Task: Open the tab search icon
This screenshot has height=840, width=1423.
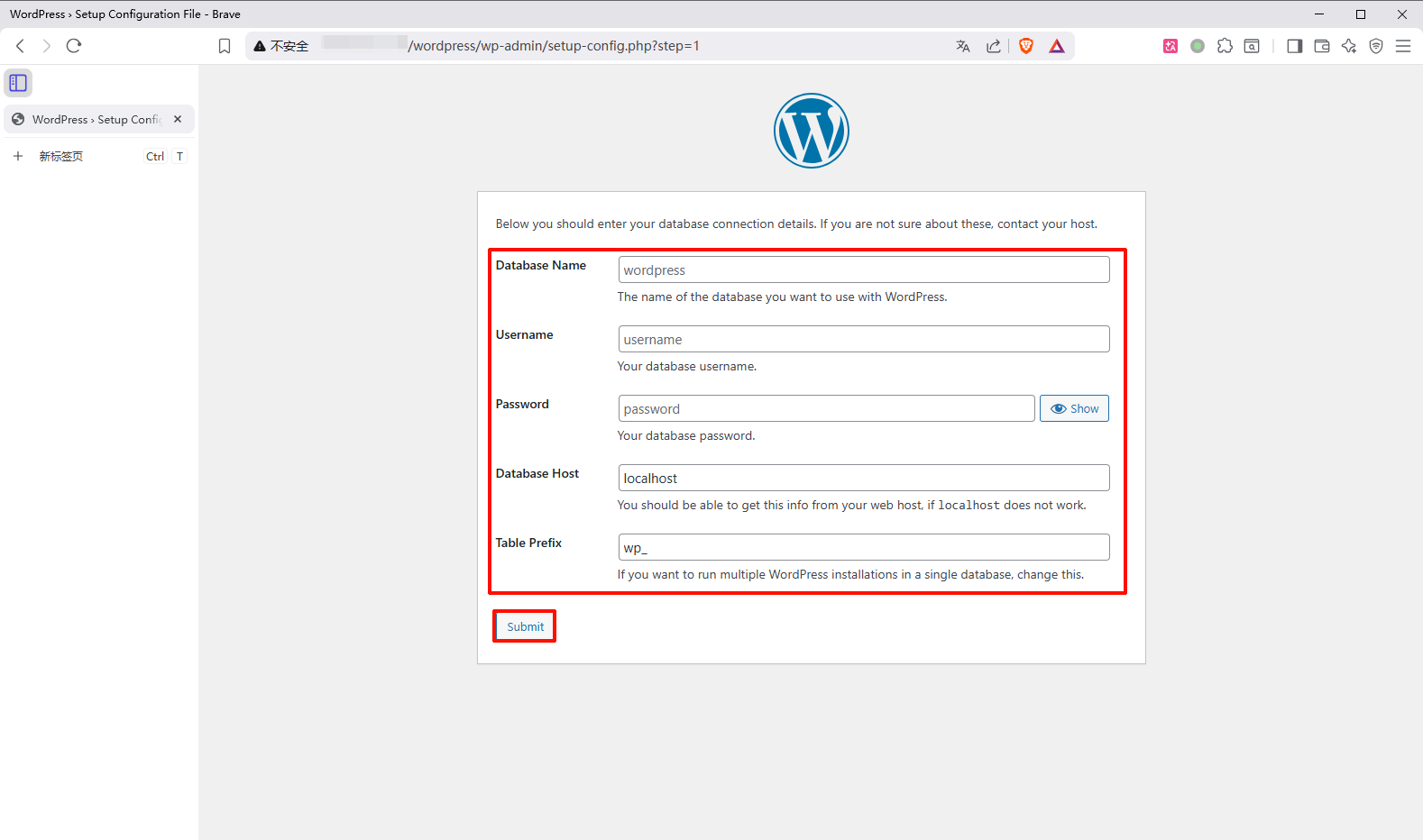Action: coord(1252,46)
